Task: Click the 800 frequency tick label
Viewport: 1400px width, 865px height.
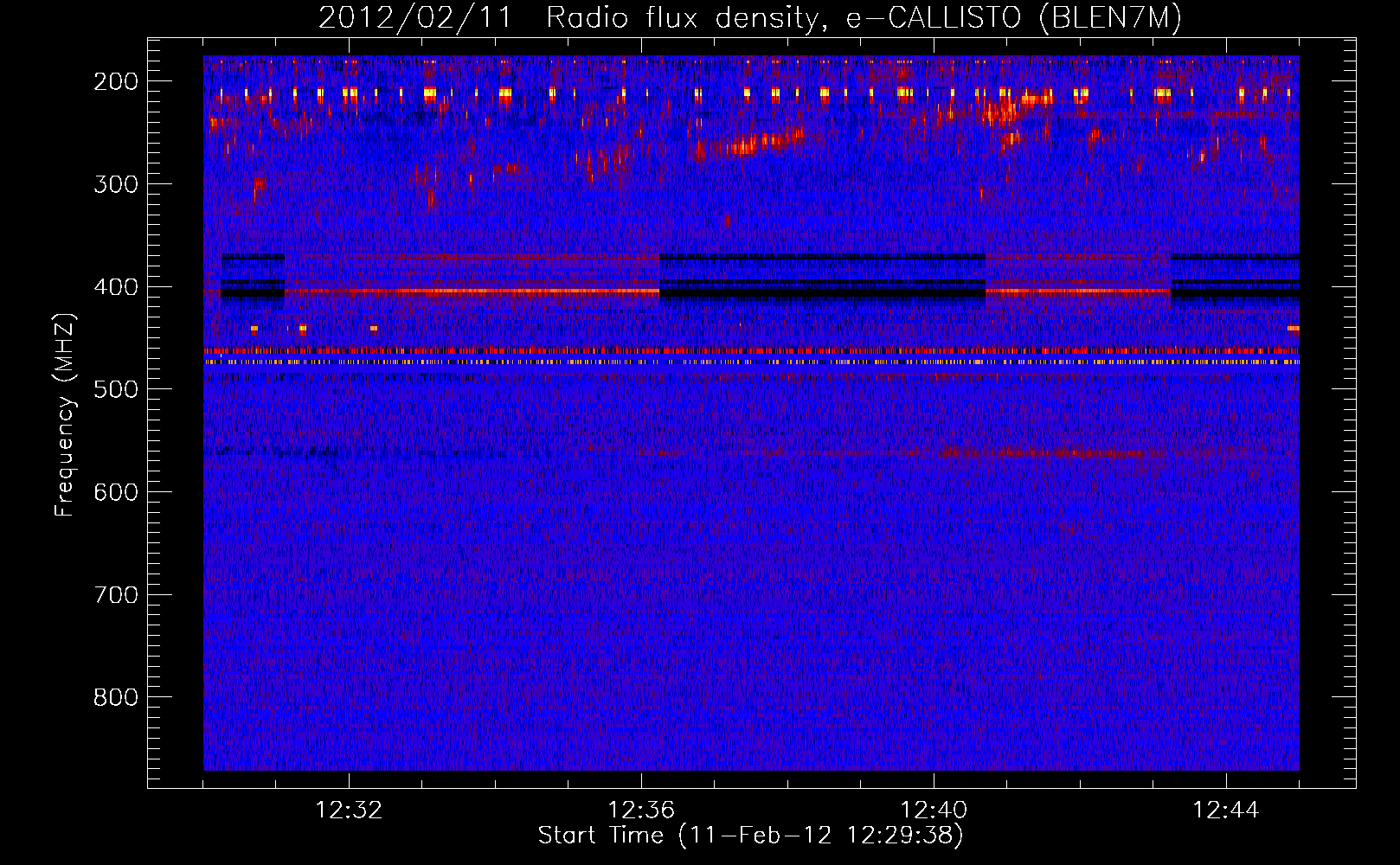Action: (x=116, y=697)
